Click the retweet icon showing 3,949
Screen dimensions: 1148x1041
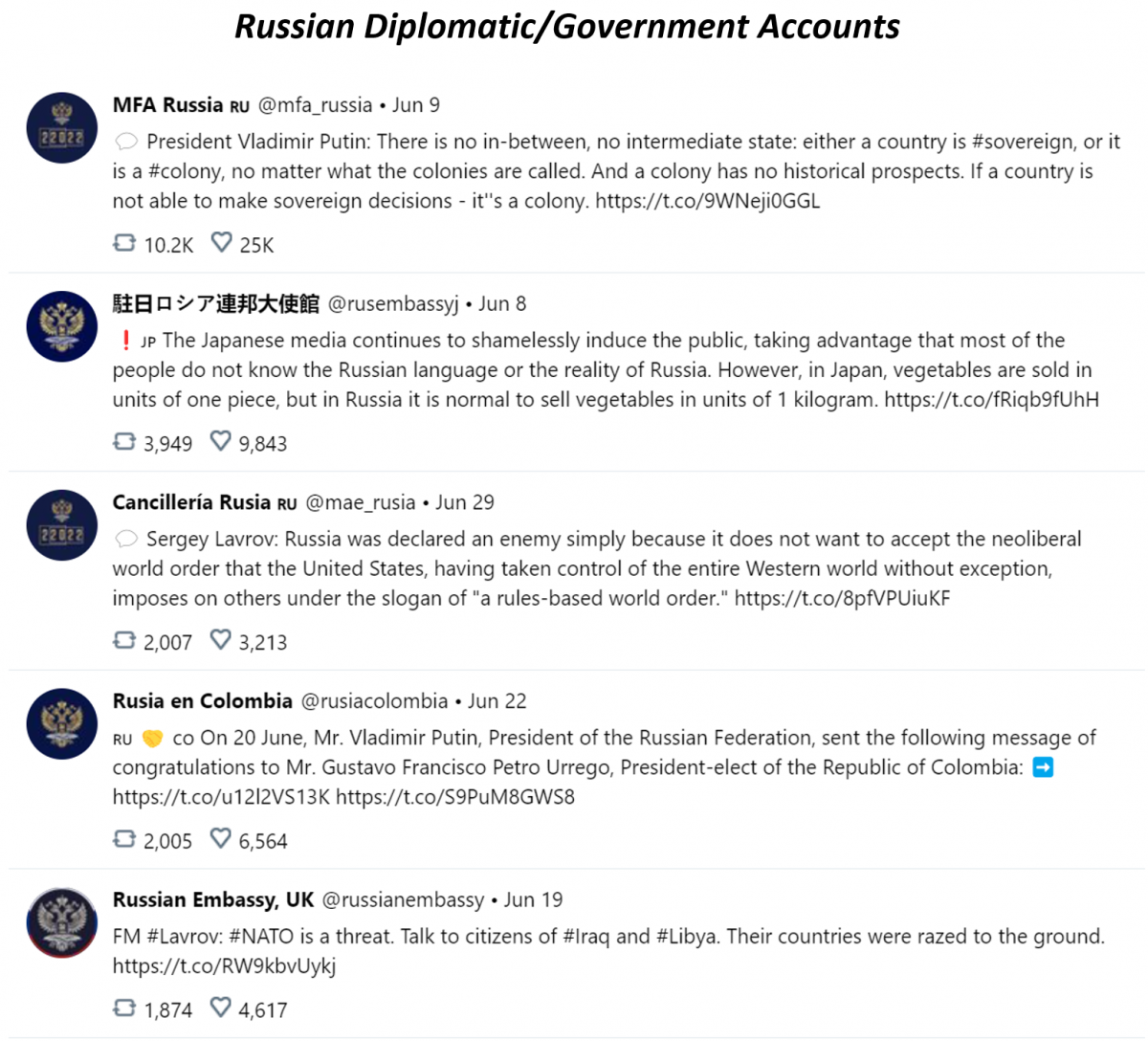pyautogui.click(x=124, y=441)
